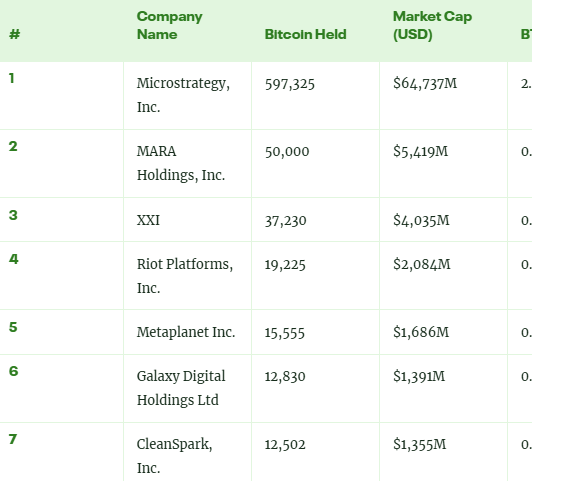Click the $1,355M market cap value
This screenshot has height=481, width=579.
coord(419,444)
